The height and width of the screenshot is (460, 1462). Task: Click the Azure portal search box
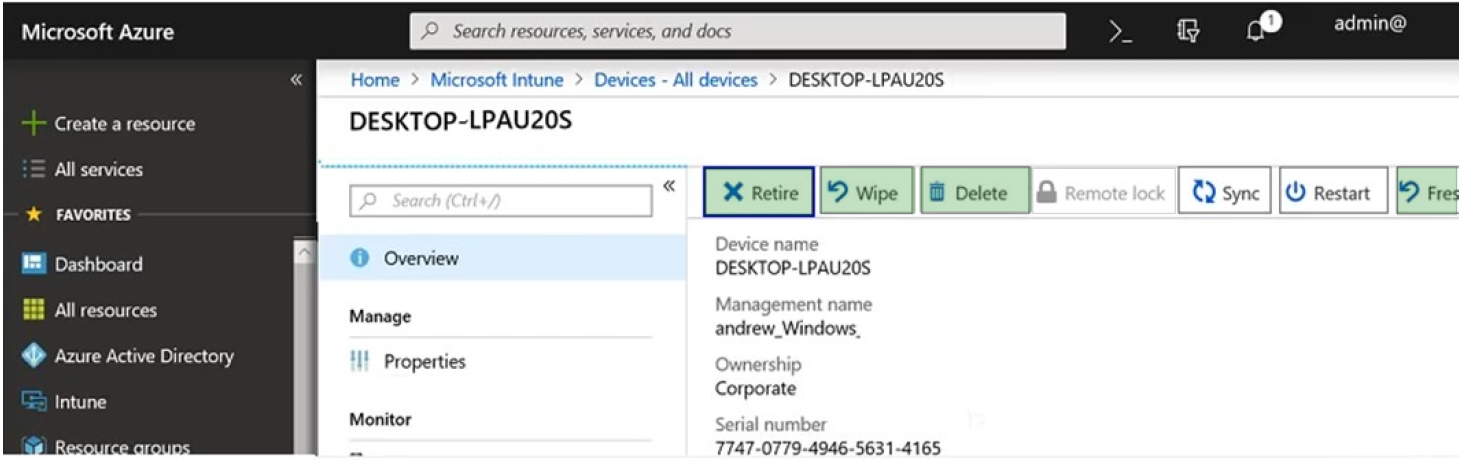pyautogui.click(x=738, y=31)
